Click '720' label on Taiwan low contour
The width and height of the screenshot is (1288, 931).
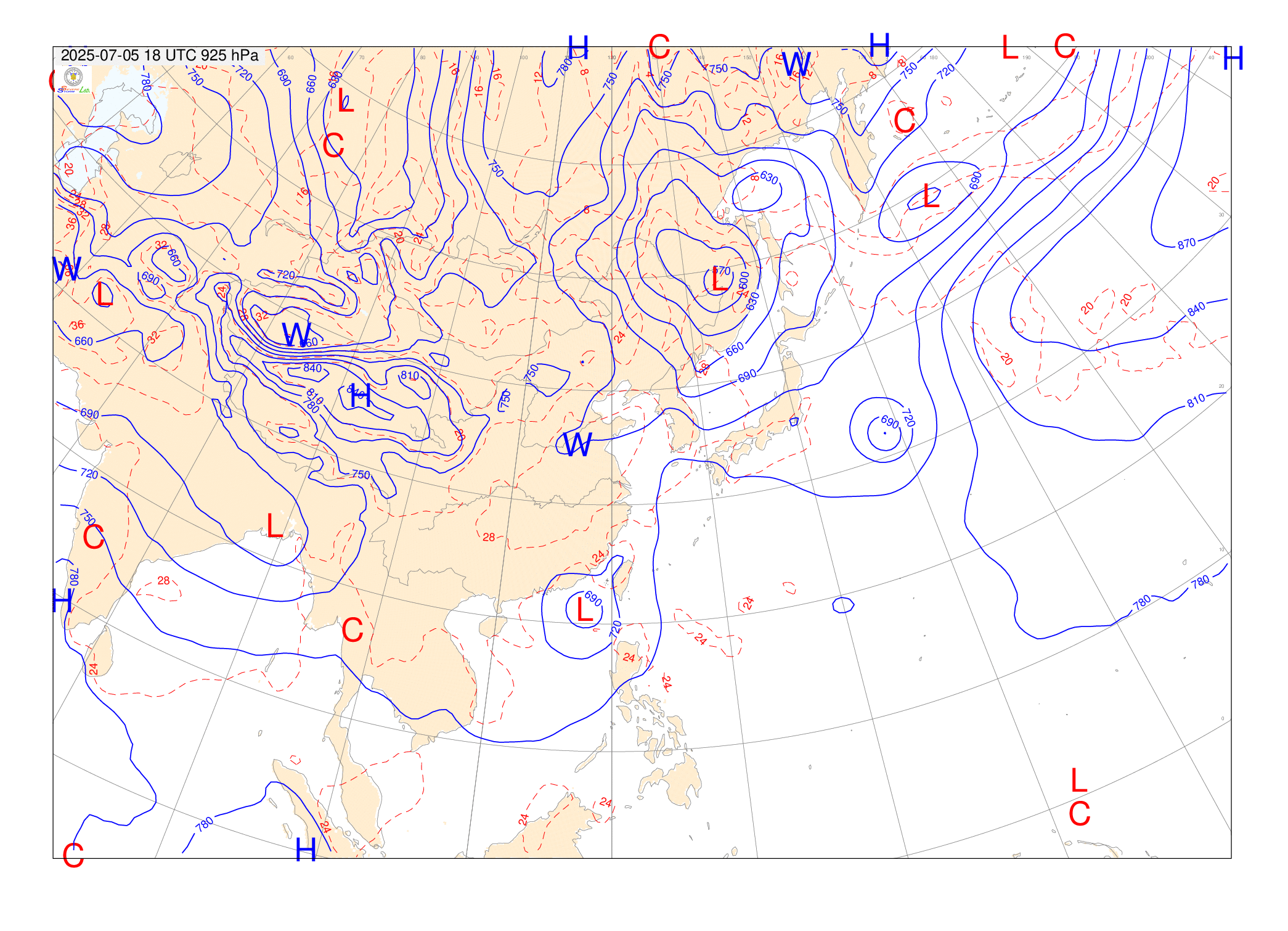tap(616, 629)
